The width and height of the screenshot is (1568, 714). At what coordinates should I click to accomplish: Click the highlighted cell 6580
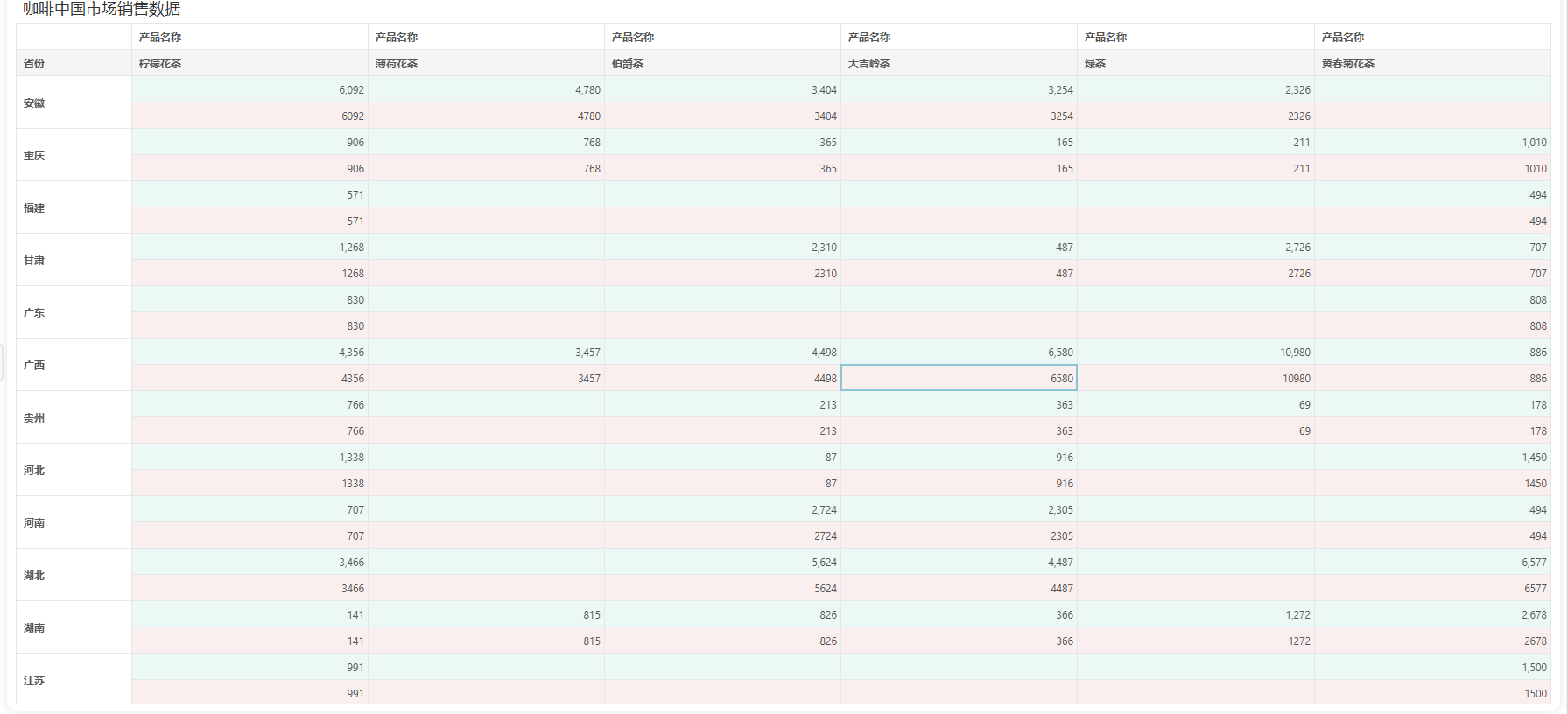click(959, 378)
